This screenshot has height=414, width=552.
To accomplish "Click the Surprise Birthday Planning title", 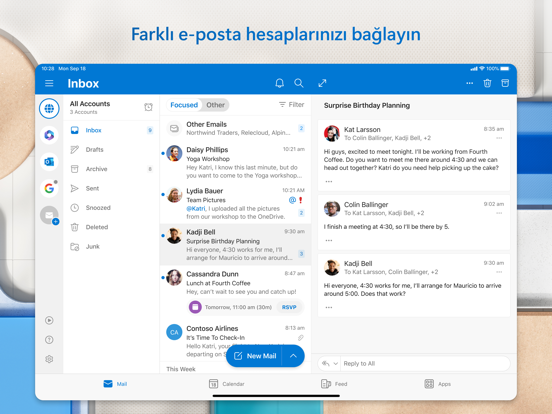I will 367,105.
